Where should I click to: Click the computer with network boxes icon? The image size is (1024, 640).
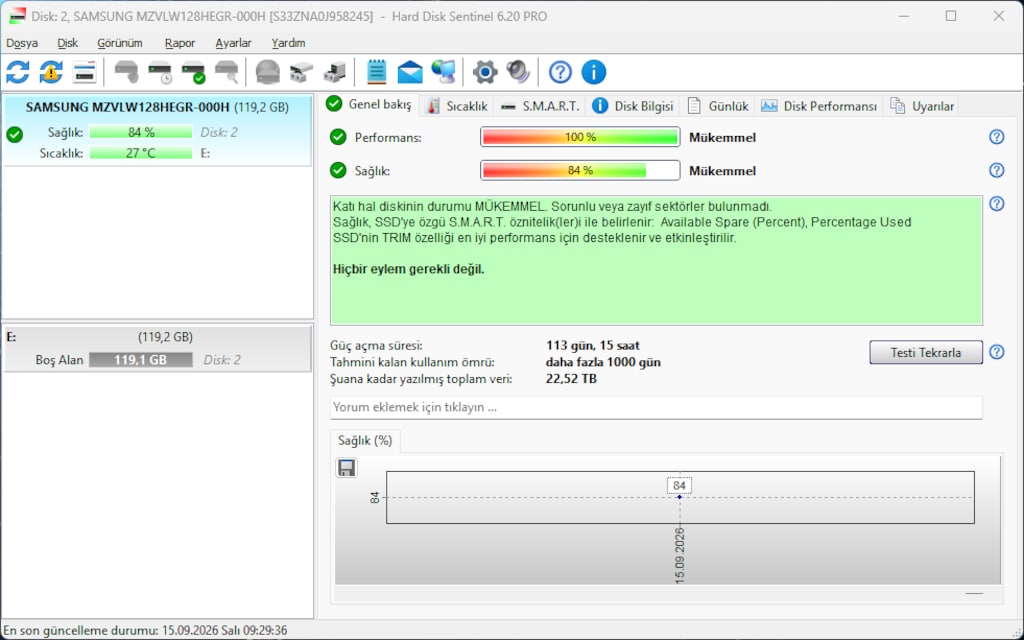pos(335,72)
